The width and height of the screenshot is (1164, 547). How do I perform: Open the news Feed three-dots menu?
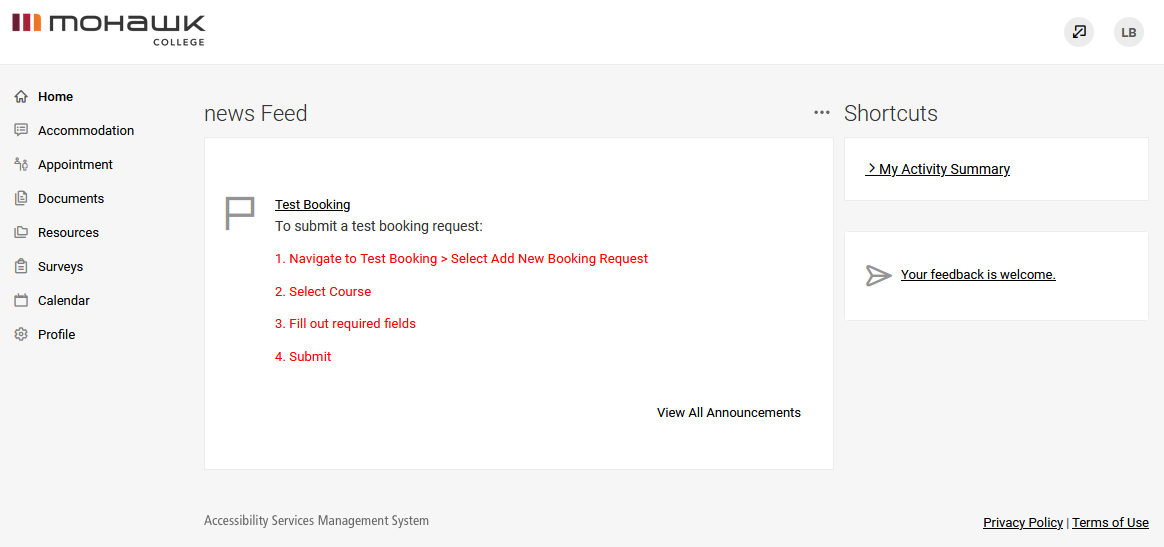tap(822, 113)
